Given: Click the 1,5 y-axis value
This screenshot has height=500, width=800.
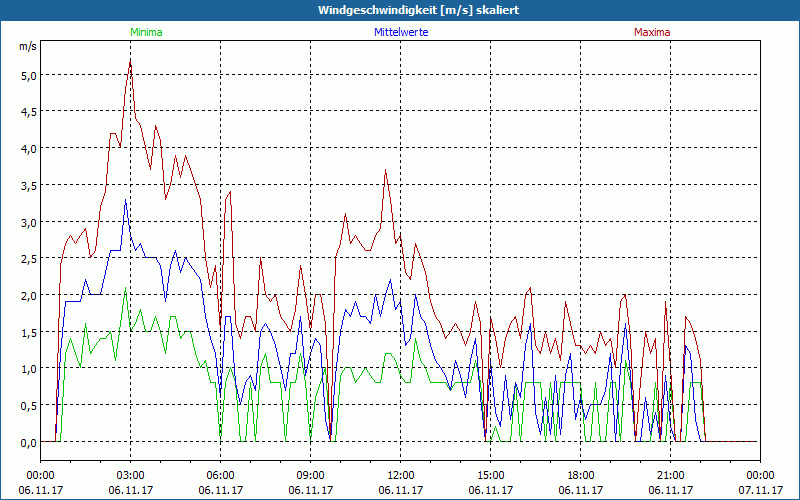Looking at the screenshot, I should [29, 333].
